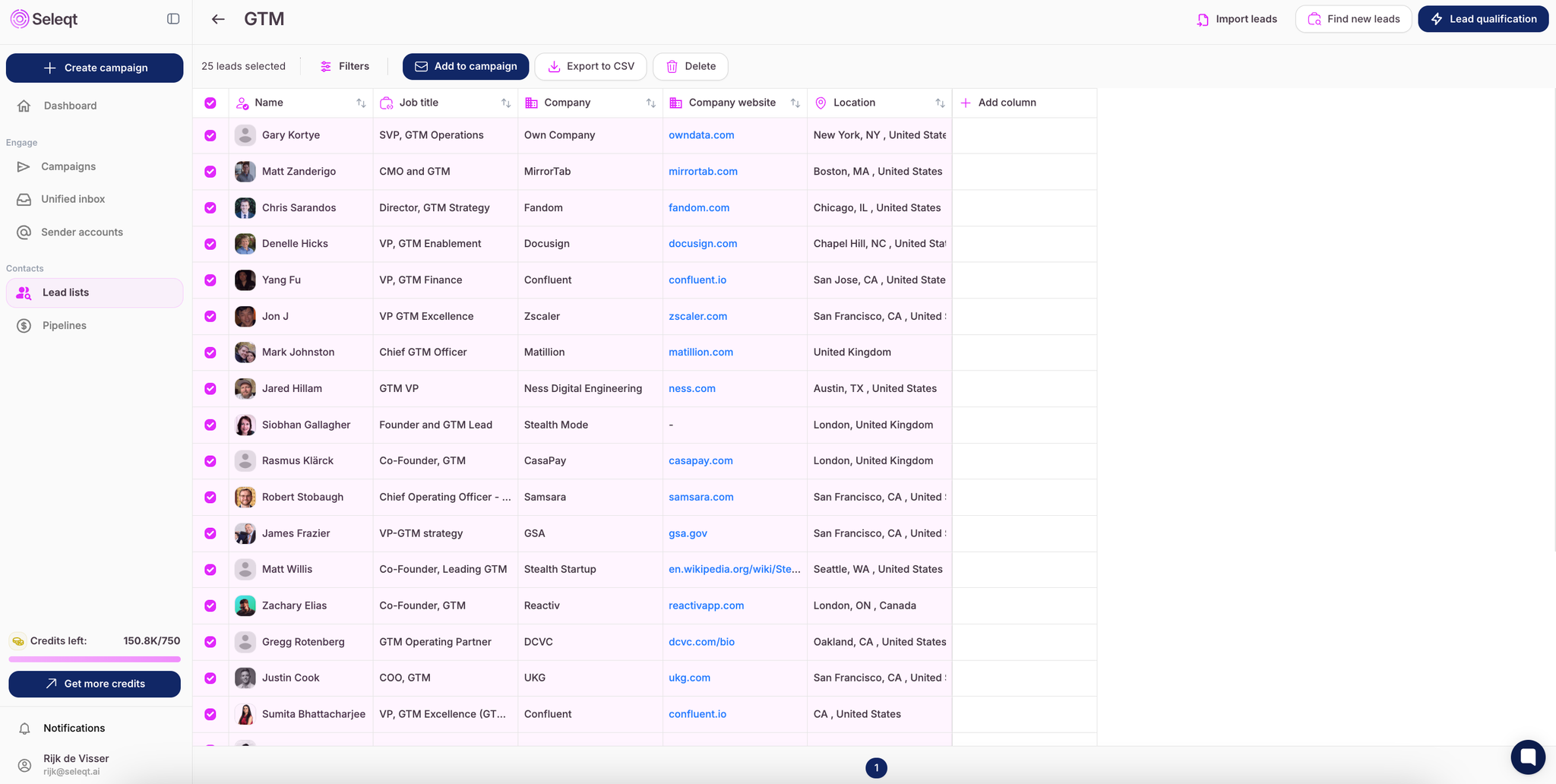Click the Dashboard home icon
1556x784 pixels.
pos(24,106)
